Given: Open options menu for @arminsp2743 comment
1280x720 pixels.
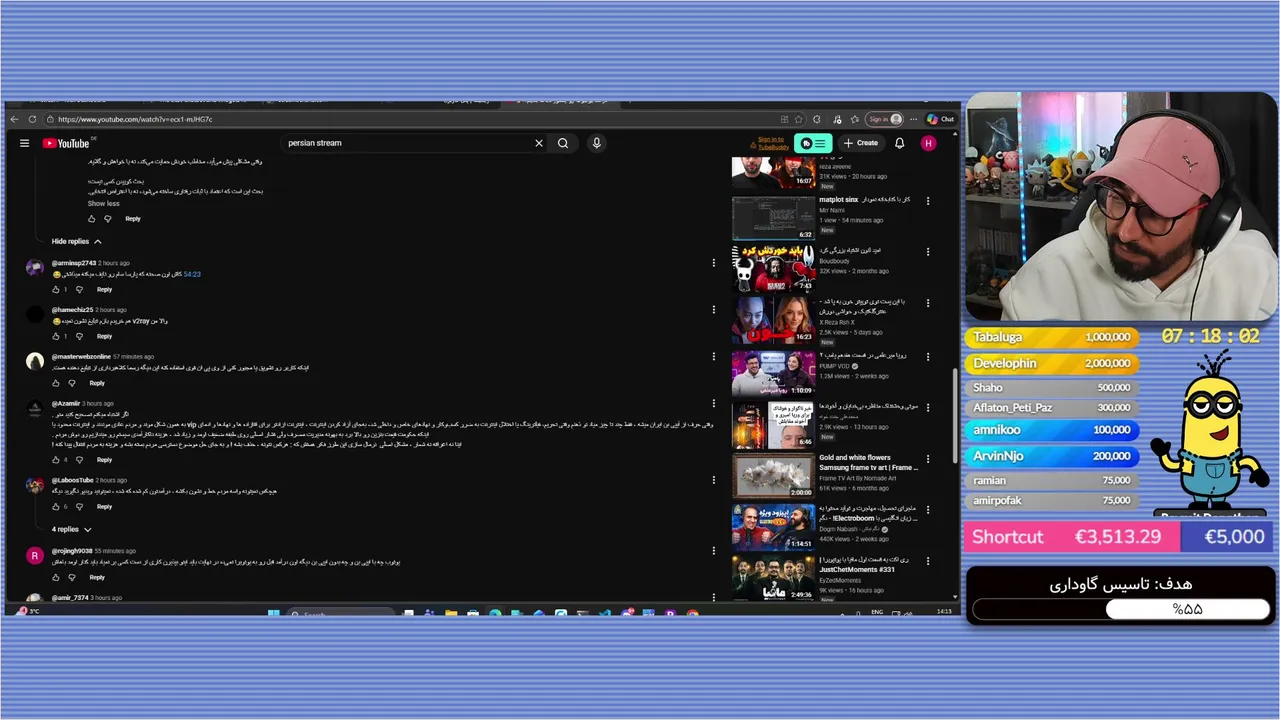Looking at the screenshot, I should [714, 263].
